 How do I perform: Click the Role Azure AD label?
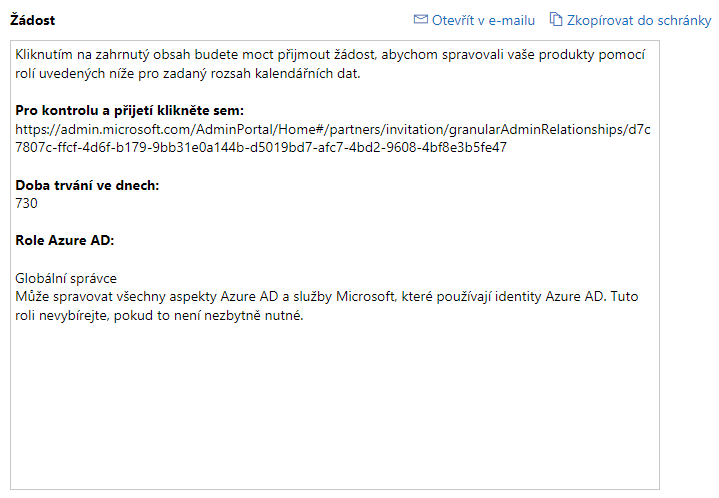coord(65,240)
